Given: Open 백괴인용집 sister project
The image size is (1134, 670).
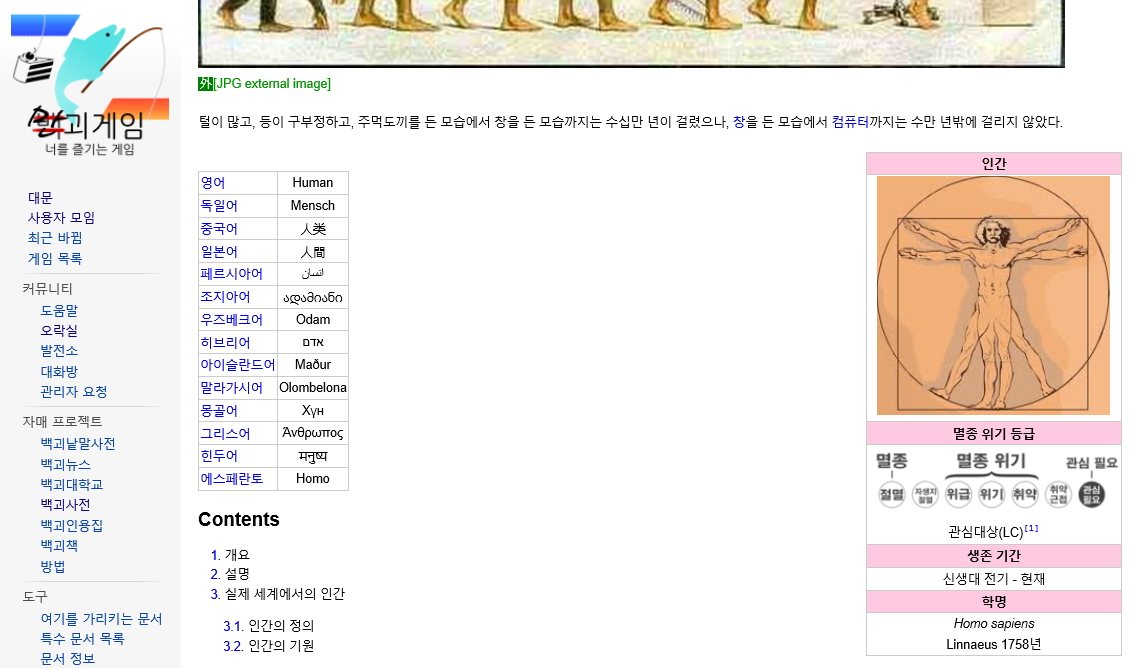Looking at the screenshot, I should tap(72, 526).
